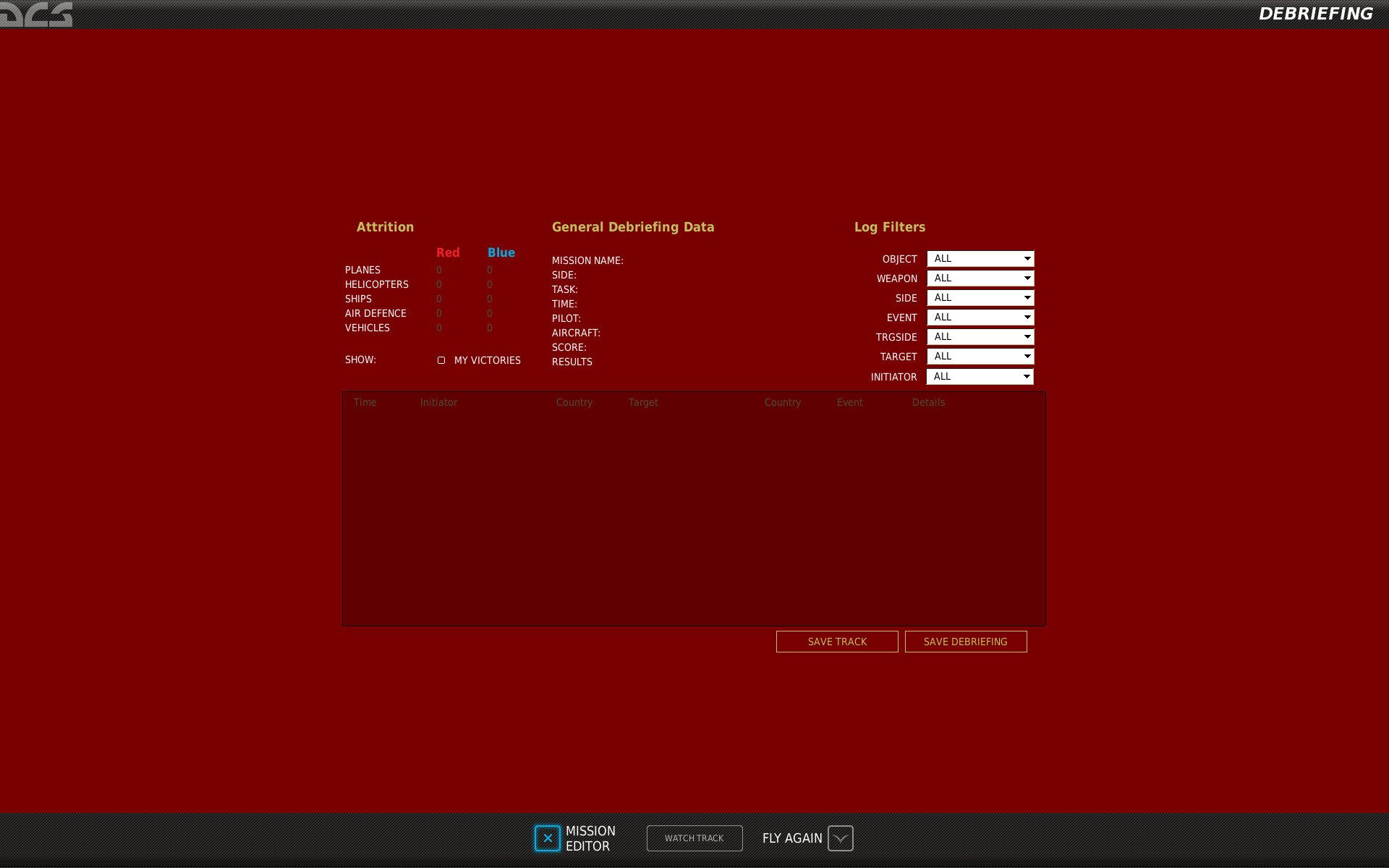Viewport: 1389px width, 868px height.
Task: Open the TARGET filter dropdown
Action: 980,357
